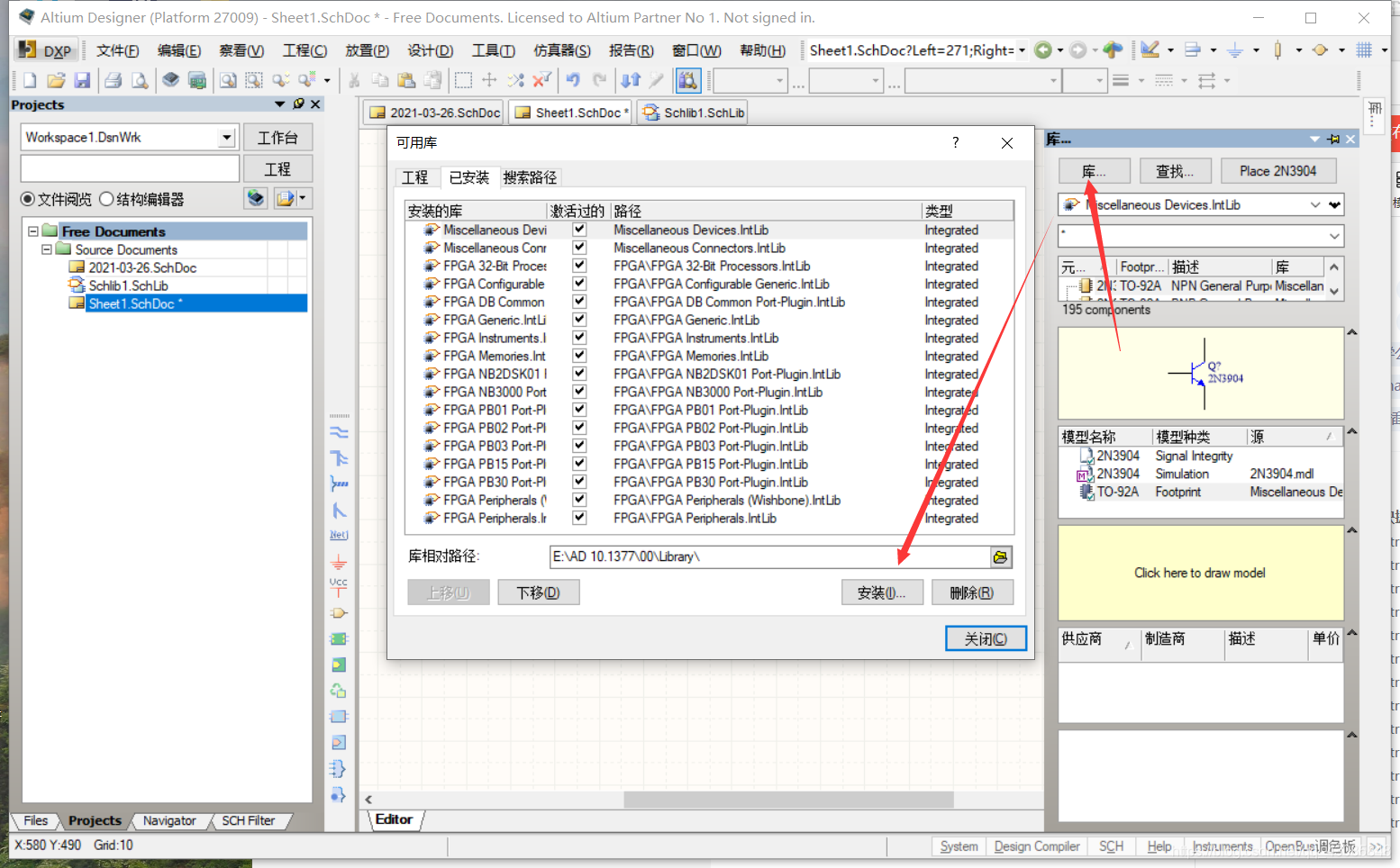Click the DXP system menu button
This screenshot has height=868, width=1400.
[45, 50]
